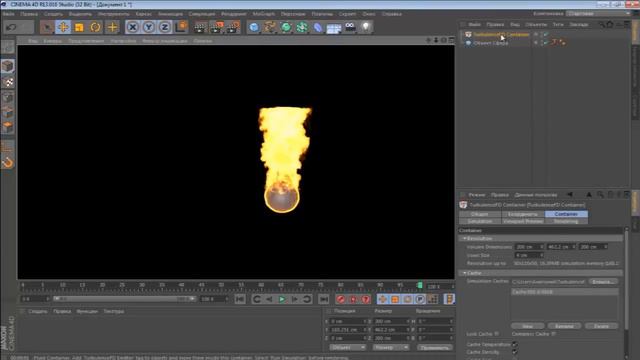
Task: Open the layout dropdown at top right
Action: [x=598, y=13]
